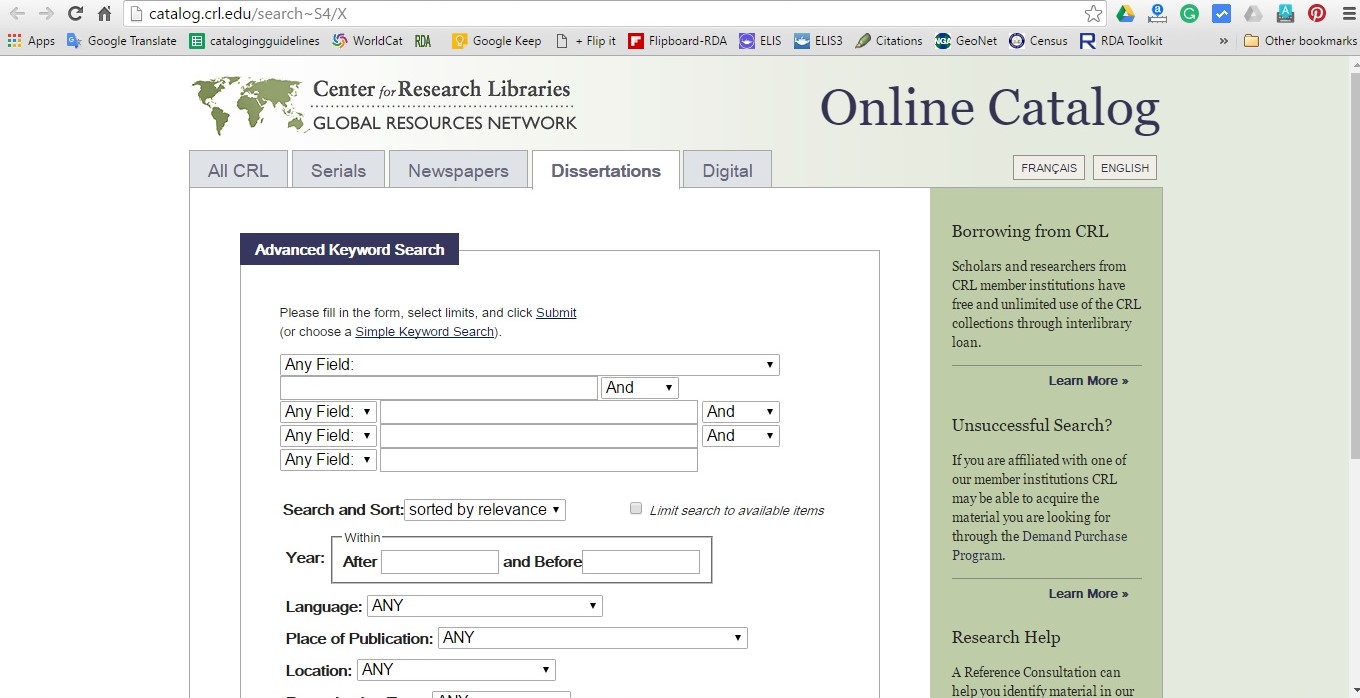1360x698 pixels.
Task: Switch to the All CRL tab
Action: click(238, 170)
